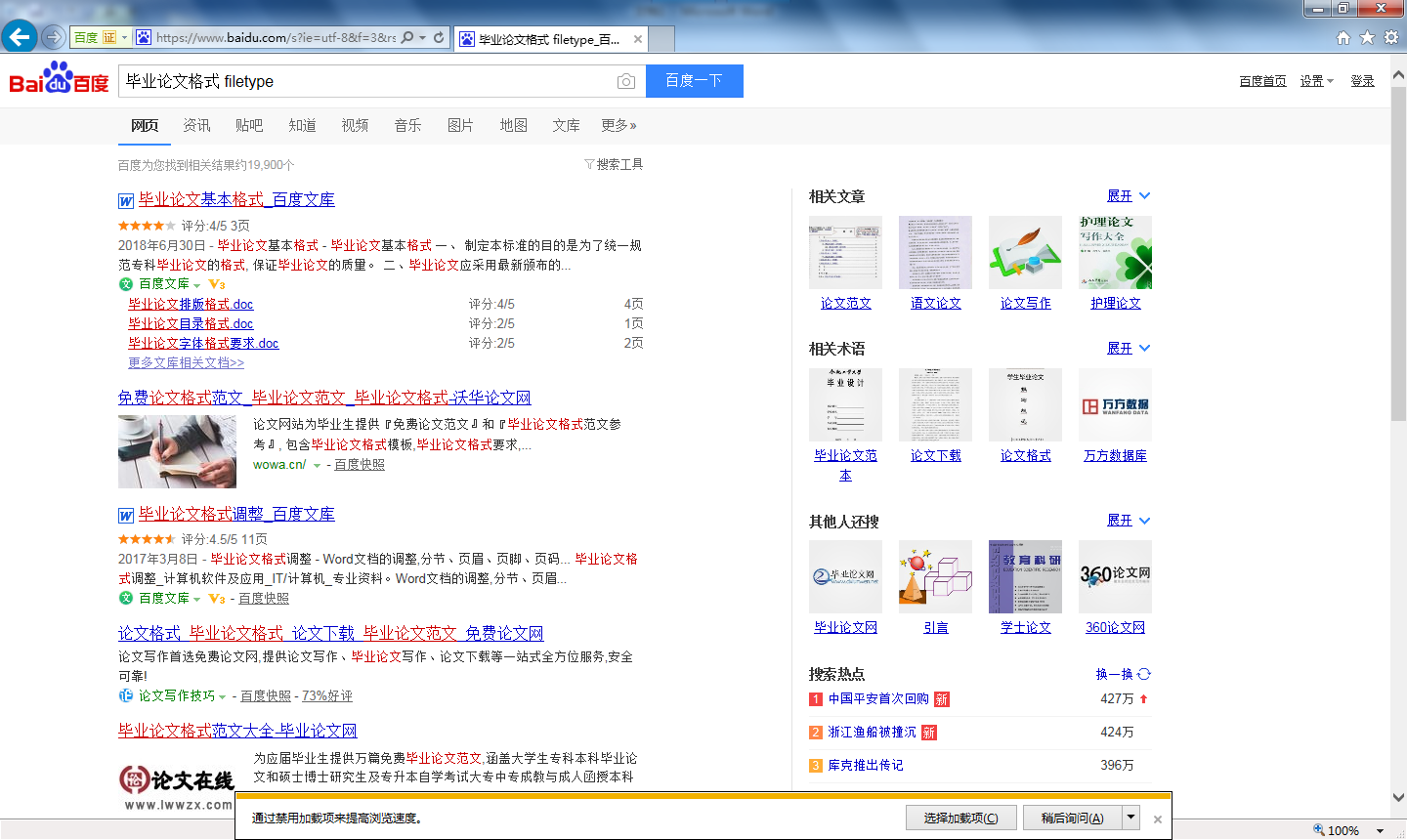Screen dimensions: 1407x840
Task: Expand the 更多» menu
Action: tap(619, 125)
